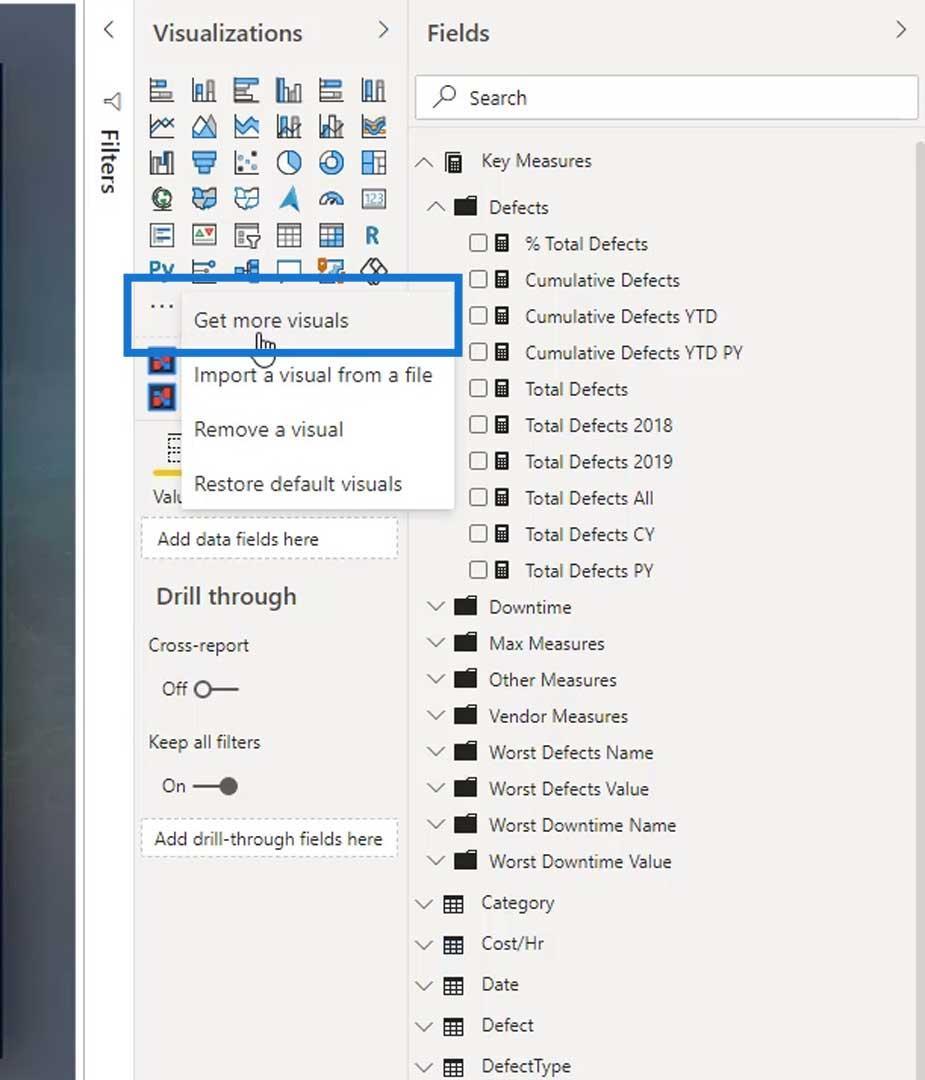The image size is (925, 1080).
Task: Expand the Downtime folder
Action: coord(436,606)
